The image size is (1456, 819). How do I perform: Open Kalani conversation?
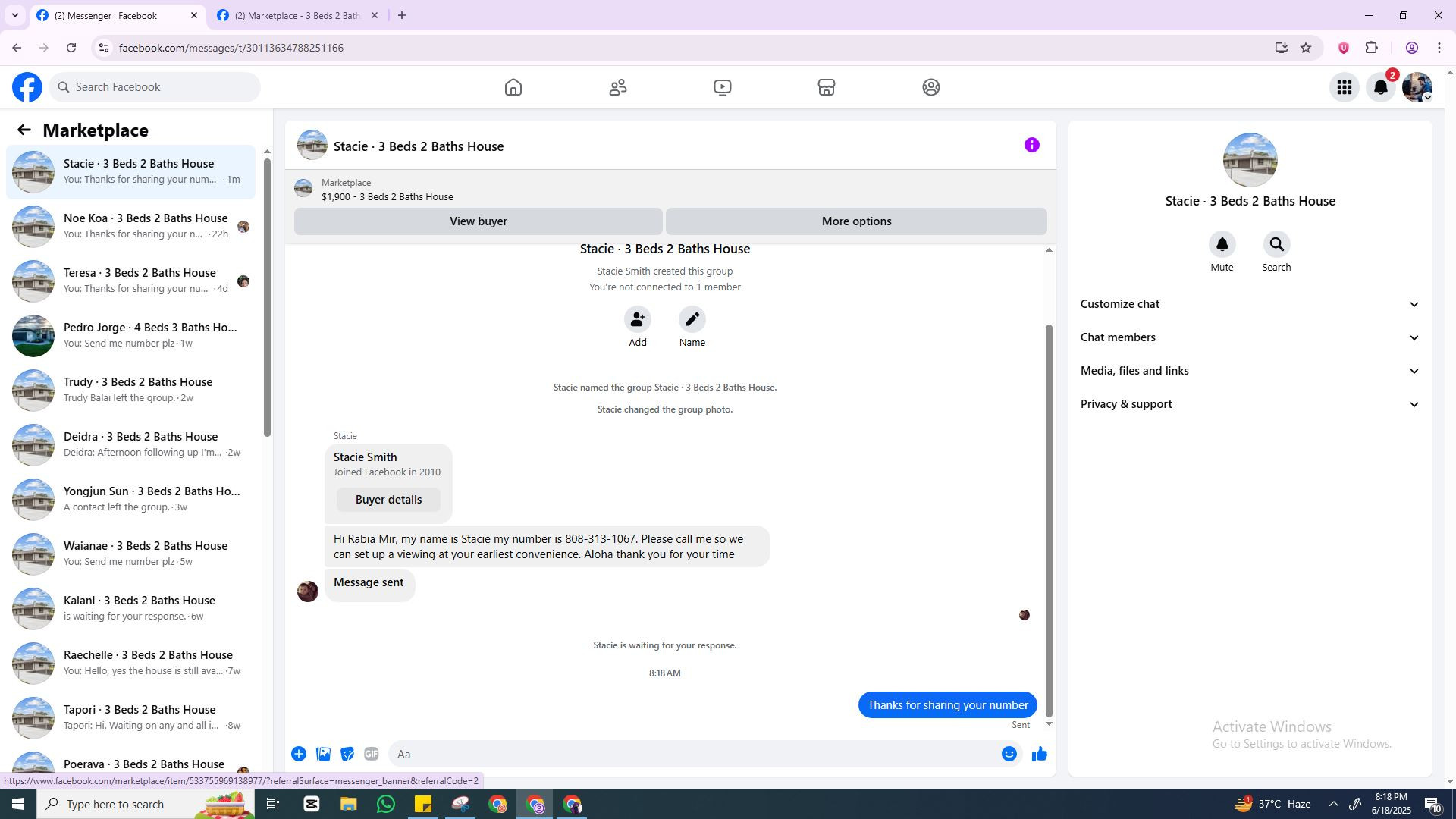tap(130, 608)
